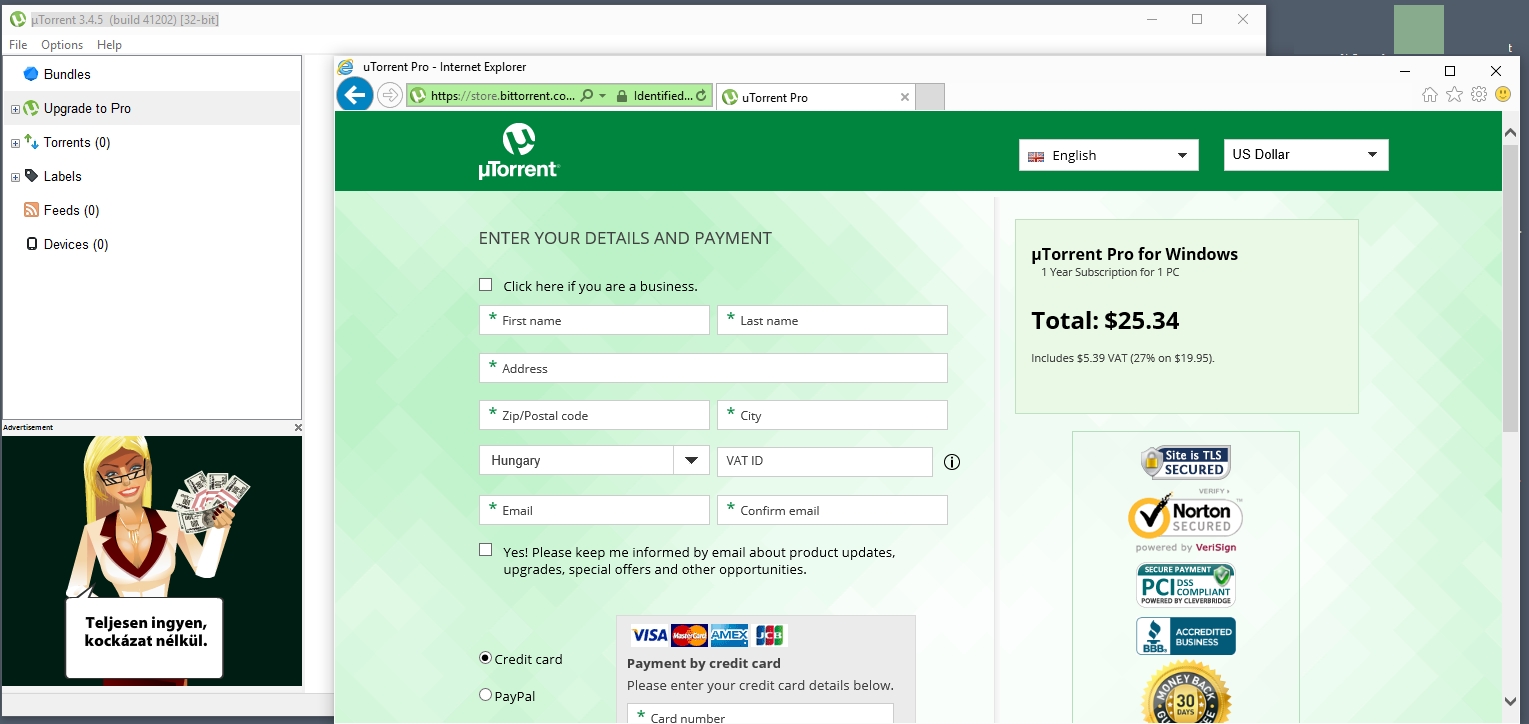Click the First name field

click(594, 320)
